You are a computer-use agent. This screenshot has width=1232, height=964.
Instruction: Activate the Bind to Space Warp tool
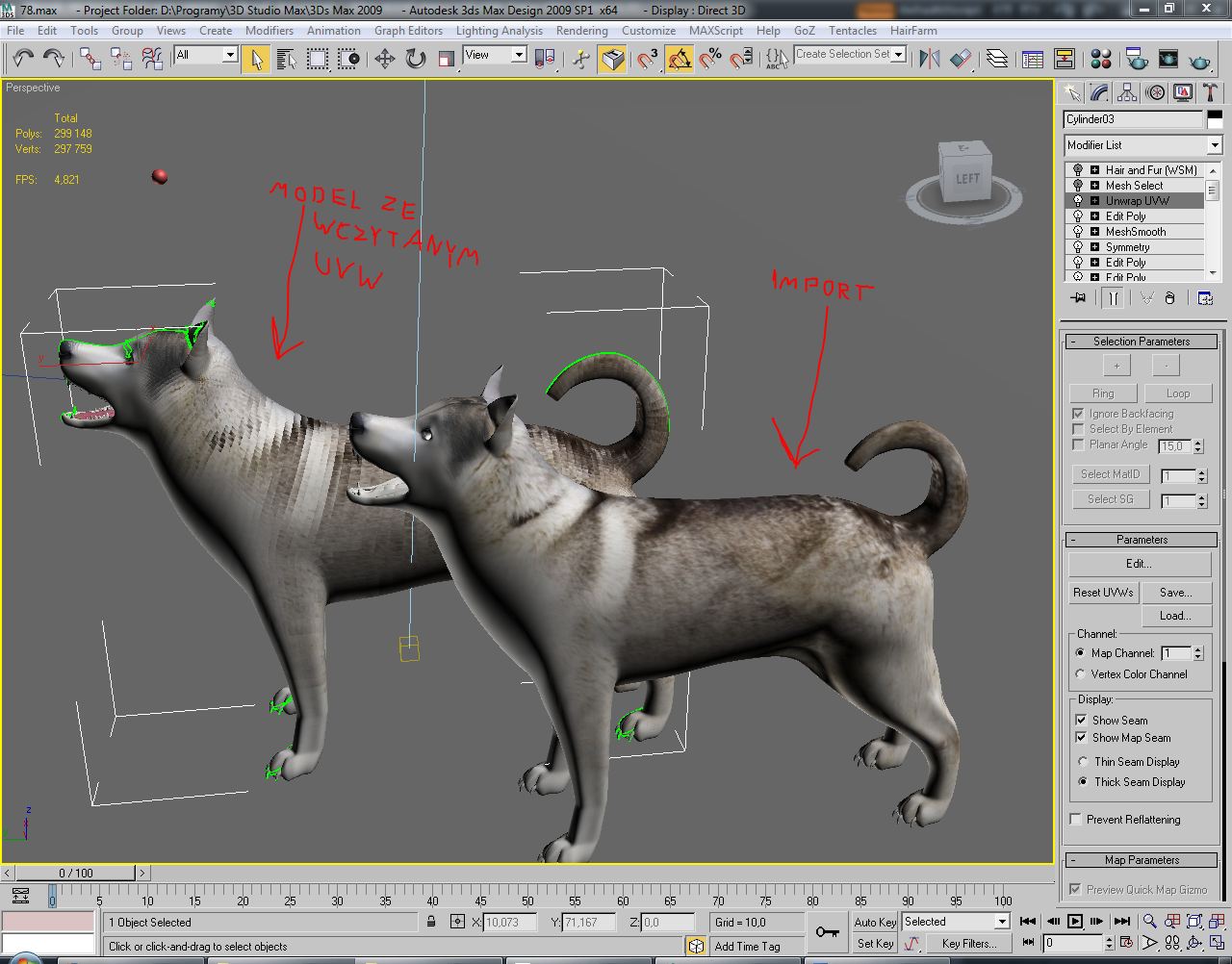152,59
